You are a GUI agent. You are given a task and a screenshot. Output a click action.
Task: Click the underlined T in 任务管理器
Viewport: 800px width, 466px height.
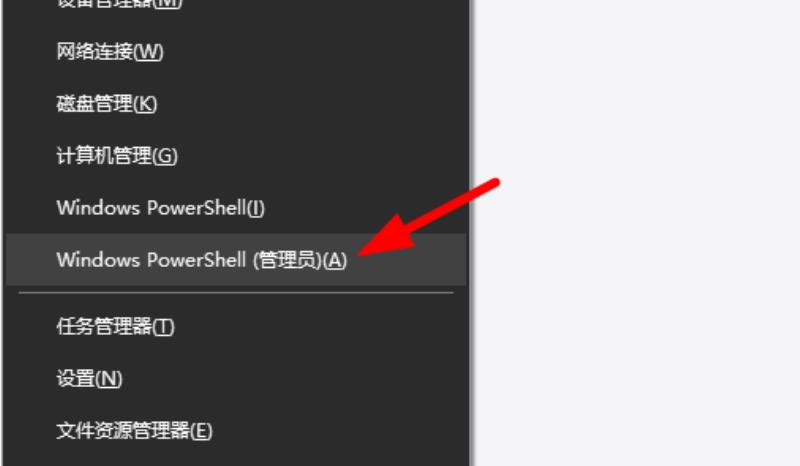pos(163,327)
